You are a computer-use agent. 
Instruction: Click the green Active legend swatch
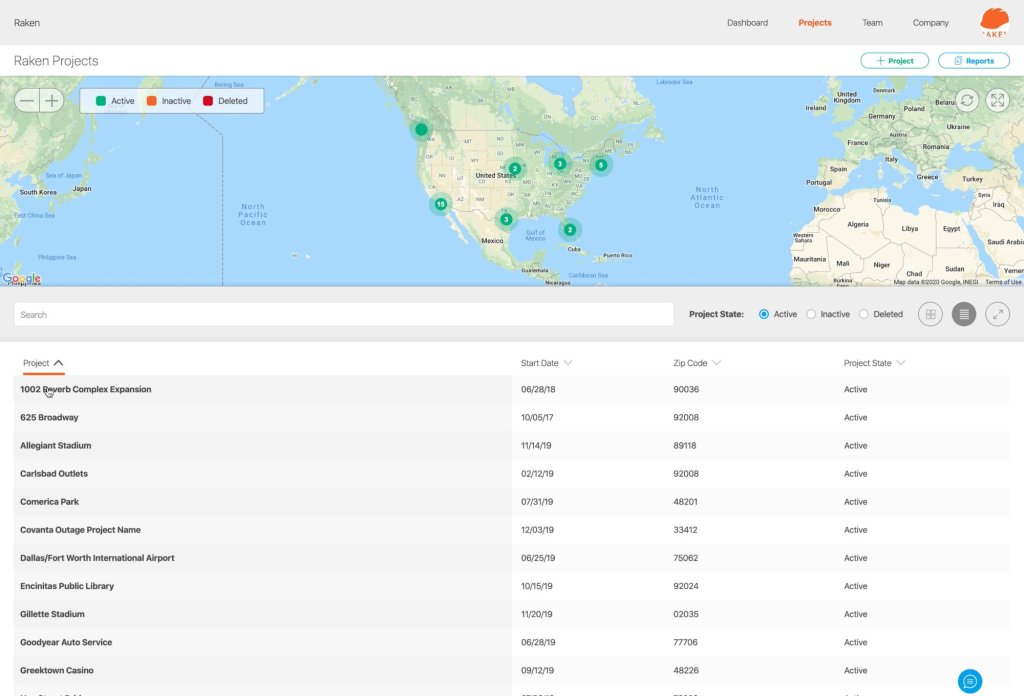point(101,101)
